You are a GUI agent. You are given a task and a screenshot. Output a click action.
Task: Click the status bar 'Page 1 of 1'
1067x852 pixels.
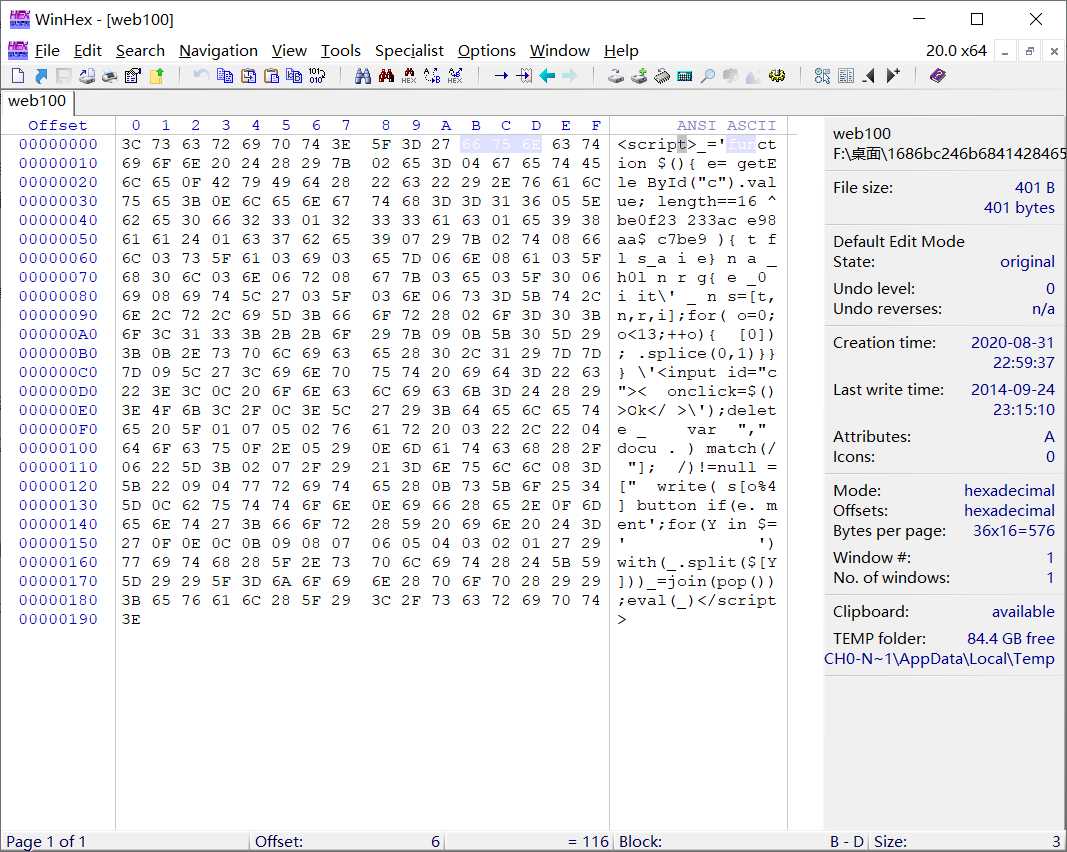tap(46, 842)
